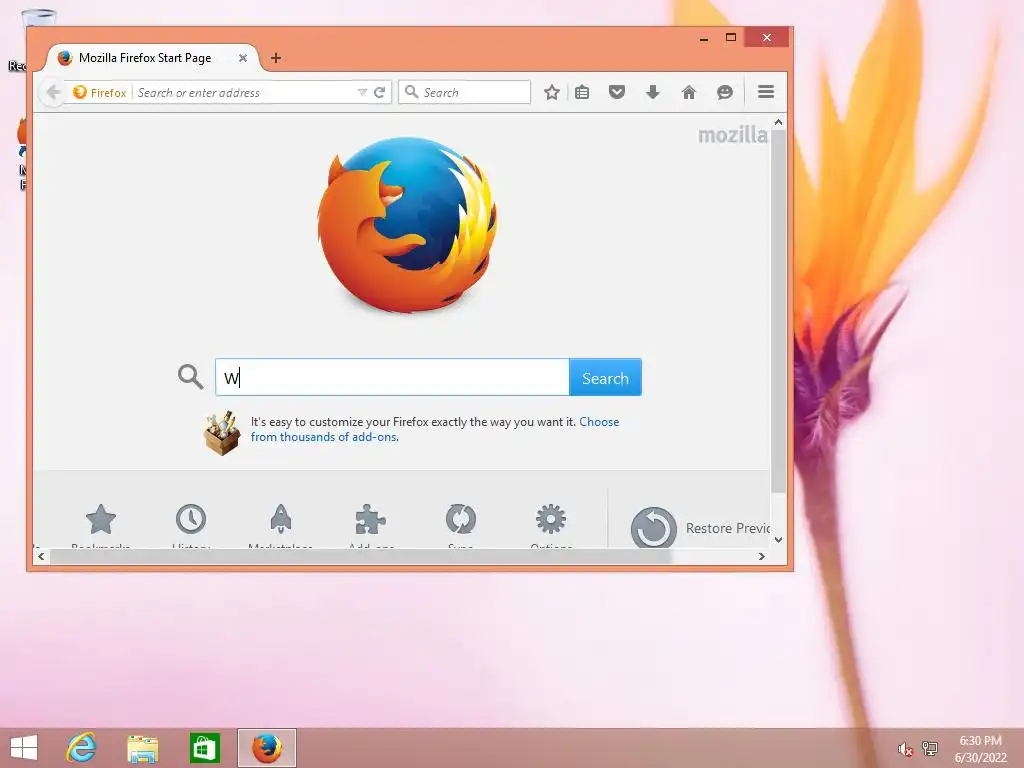This screenshot has width=1024, height=768.
Task: Click Restore Previous Session button
Action: (x=700, y=528)
